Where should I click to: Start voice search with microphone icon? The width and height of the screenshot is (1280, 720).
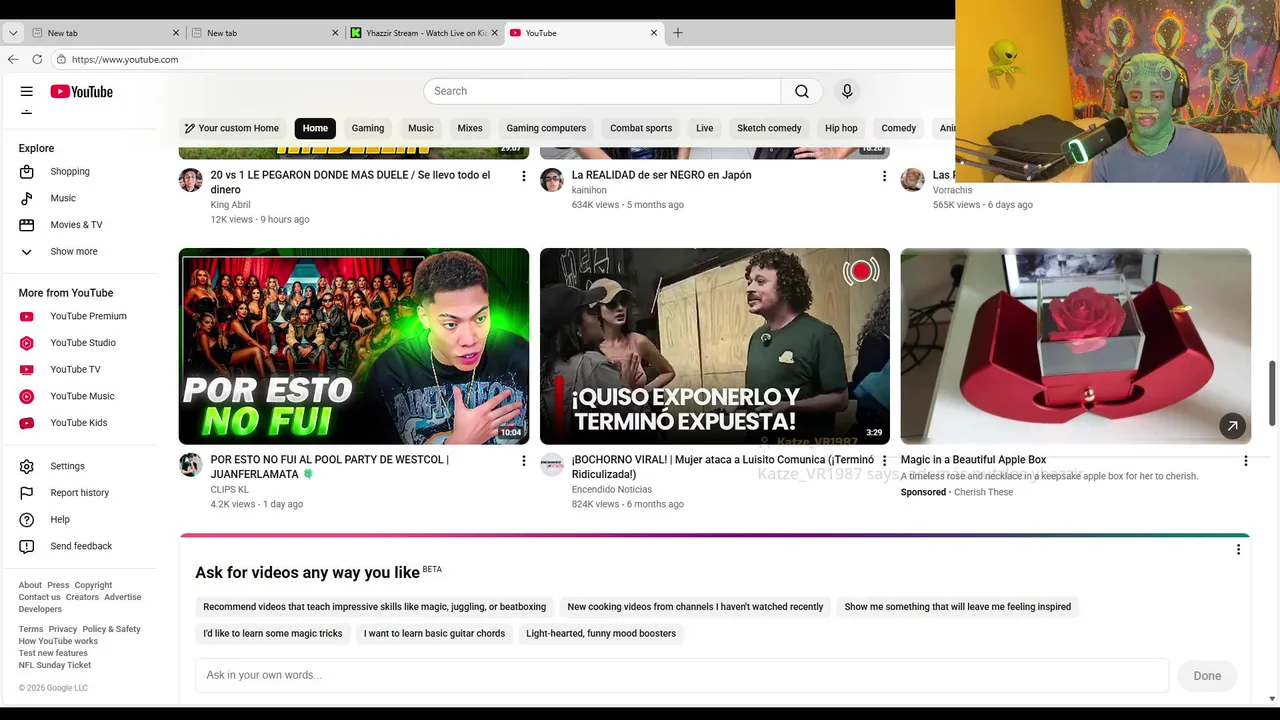point(847,91)
